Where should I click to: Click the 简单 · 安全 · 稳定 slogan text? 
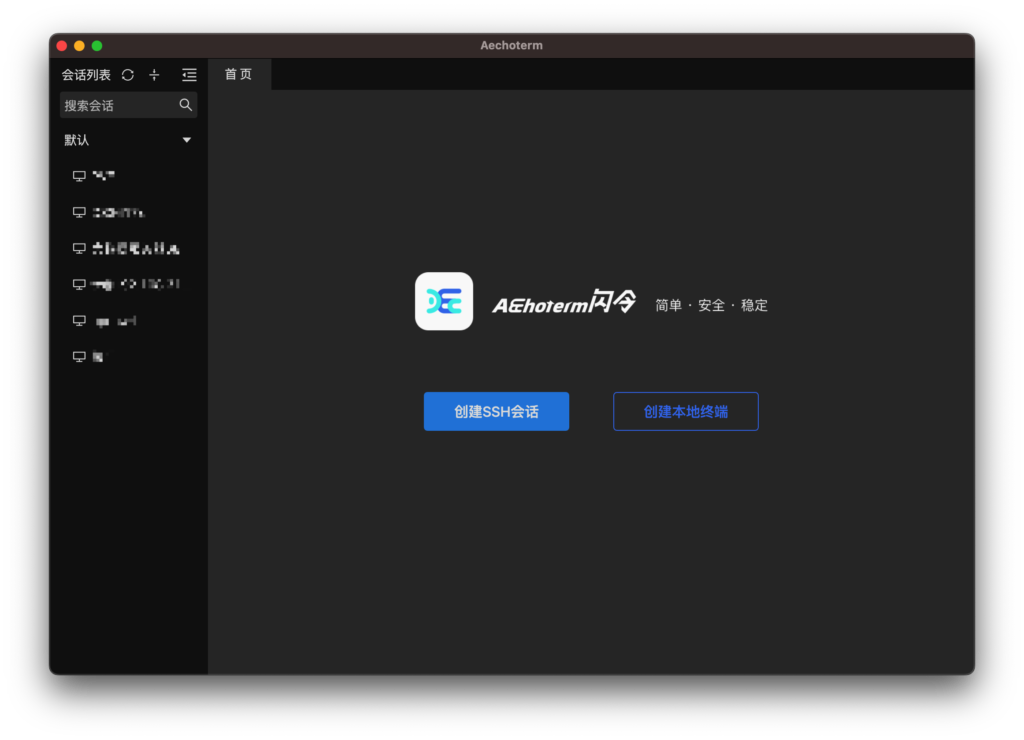tap(711, 305)
